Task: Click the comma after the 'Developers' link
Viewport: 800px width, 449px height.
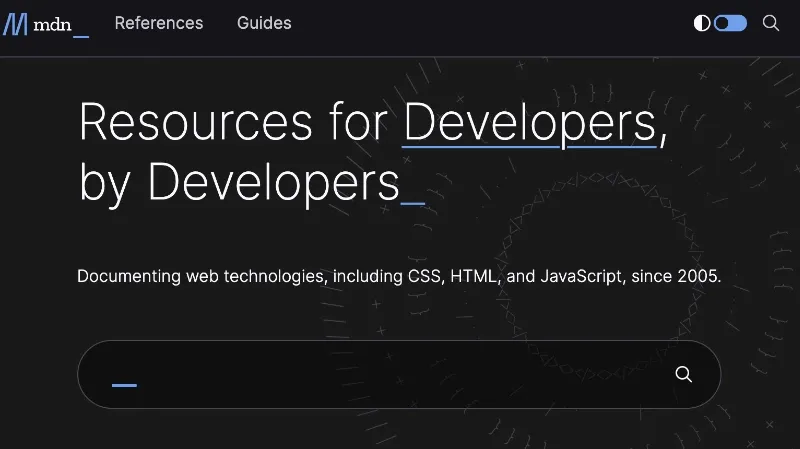Action: tap(662, 138)
